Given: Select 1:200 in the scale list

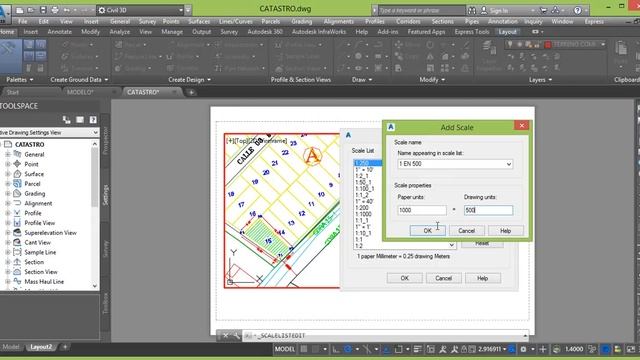Looking at the screenshot, I should 362,208.
